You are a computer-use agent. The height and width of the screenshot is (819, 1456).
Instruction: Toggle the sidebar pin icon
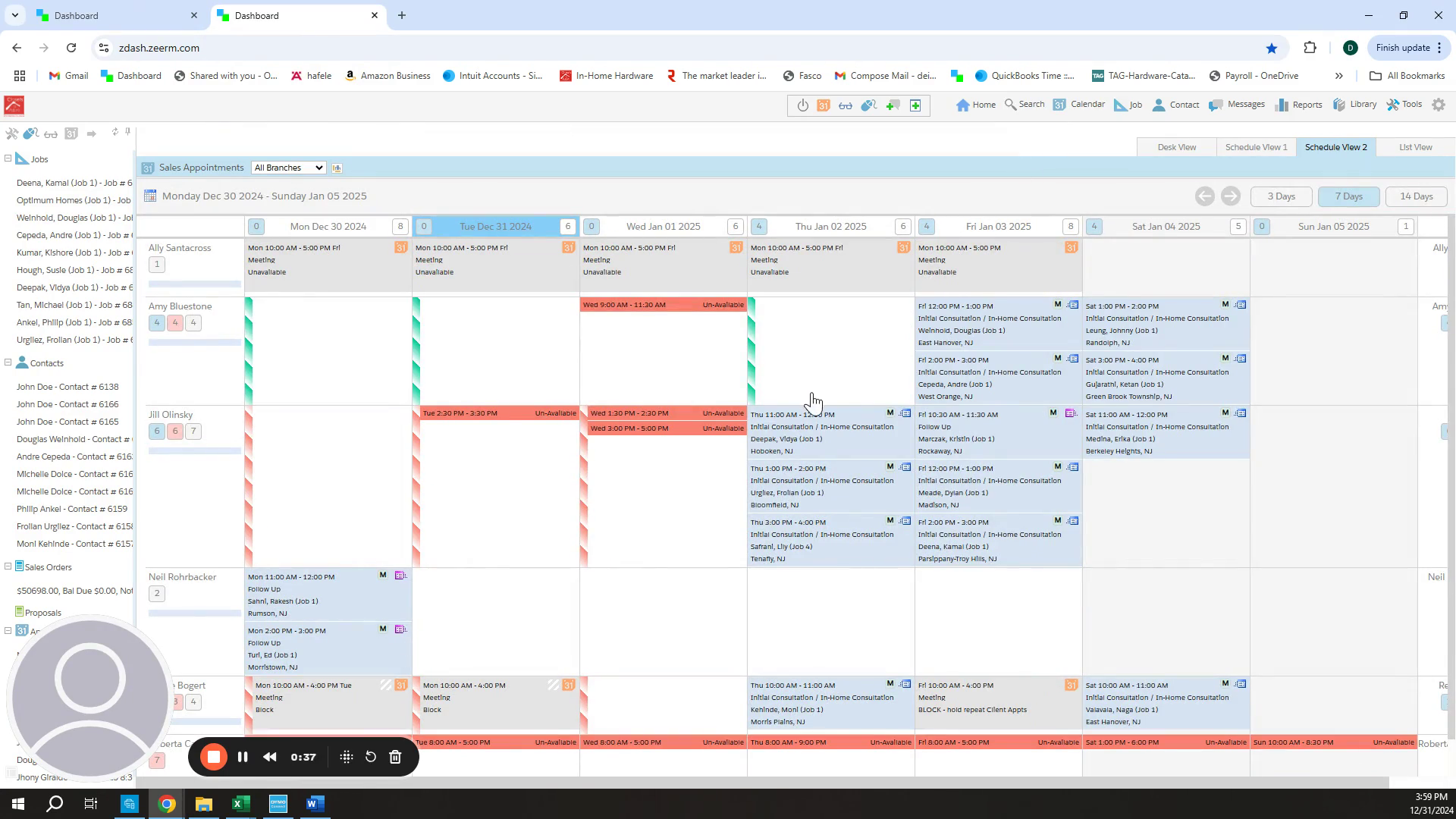[128, 132]
